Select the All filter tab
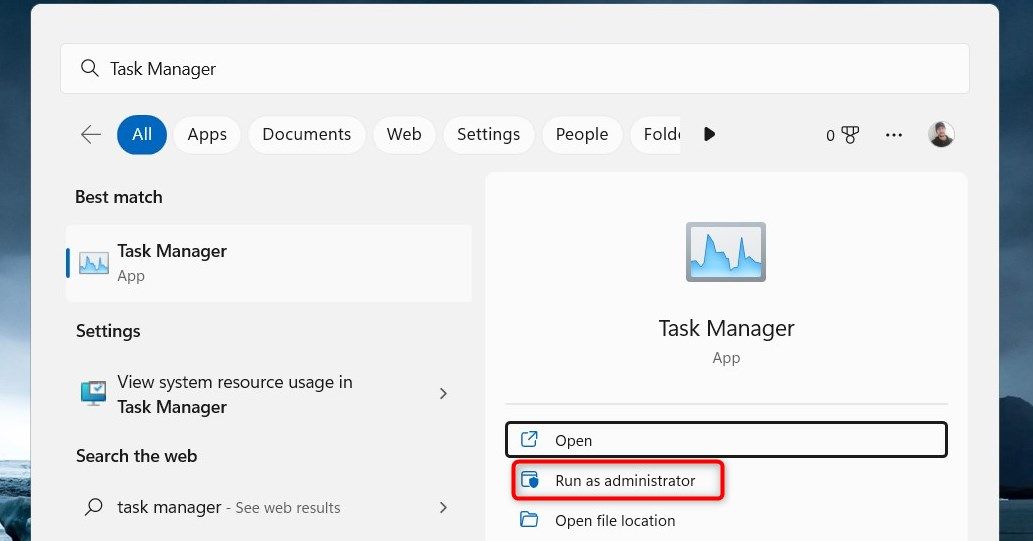The width and height of the screenshot is (1033, 541). pyautogui.click(x=142, y=134)
